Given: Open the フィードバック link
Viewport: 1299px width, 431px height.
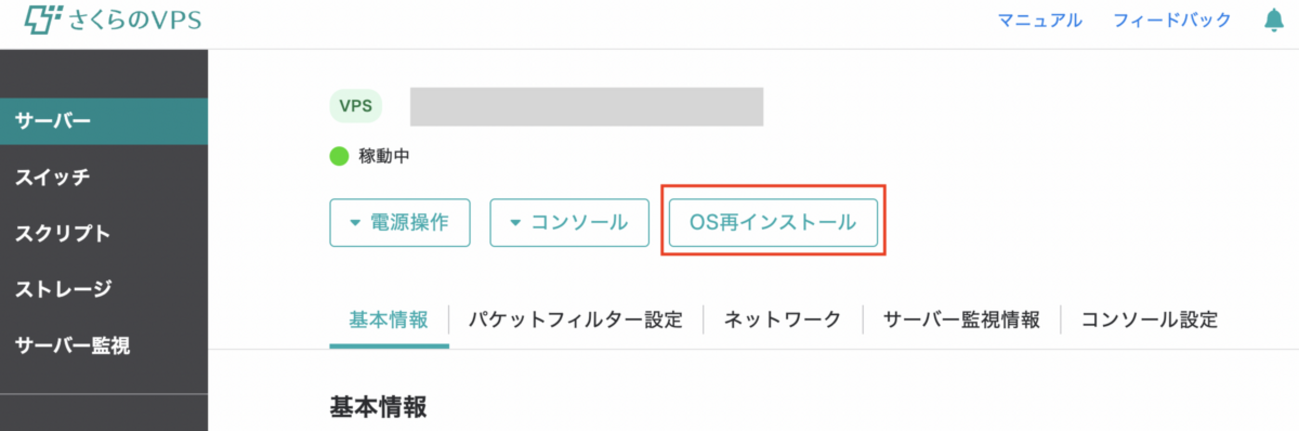Looking at the screenshot, I should click(x=1172, y=20).
